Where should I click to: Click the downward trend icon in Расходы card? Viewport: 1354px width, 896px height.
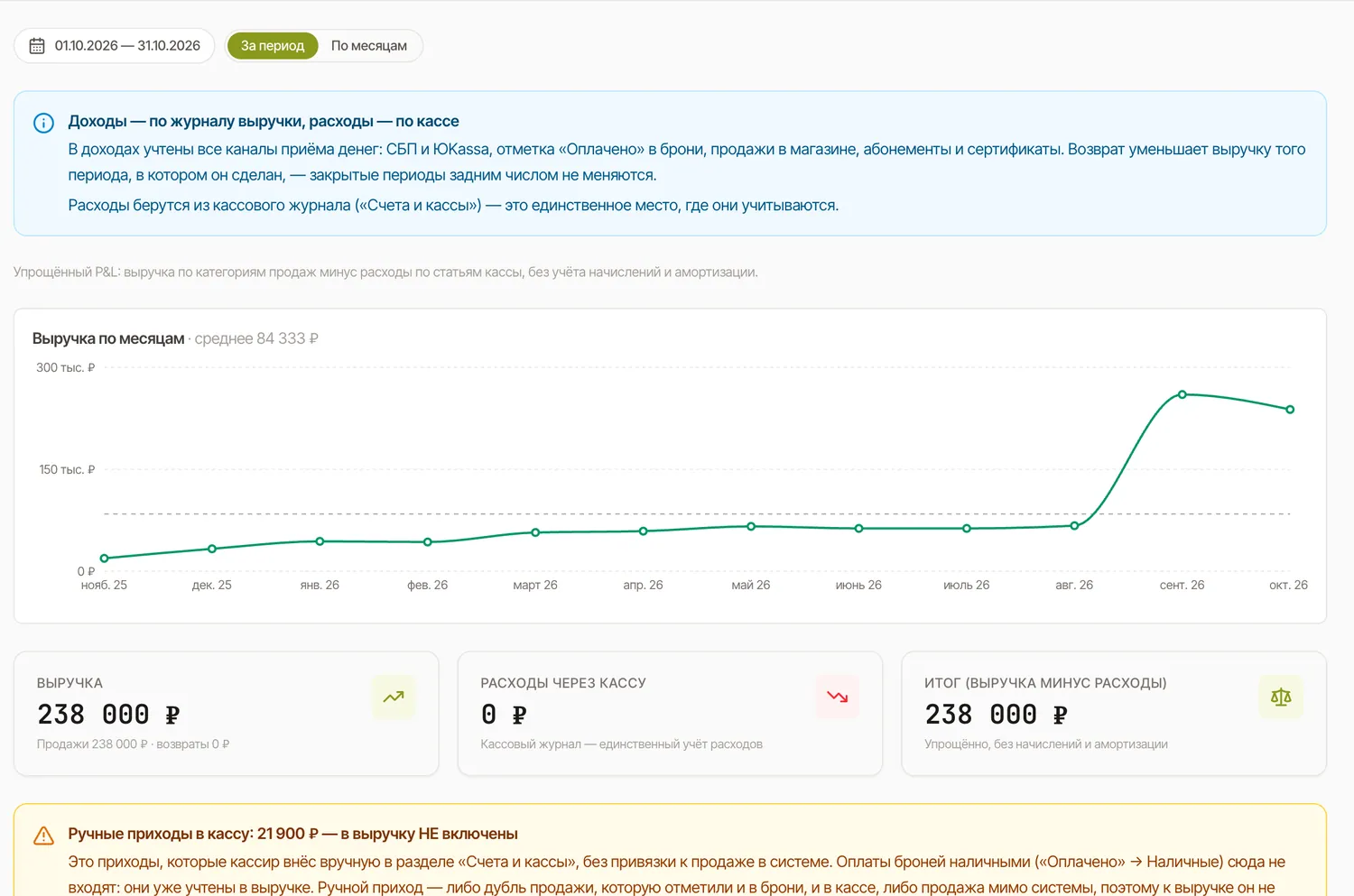point(837,697)
